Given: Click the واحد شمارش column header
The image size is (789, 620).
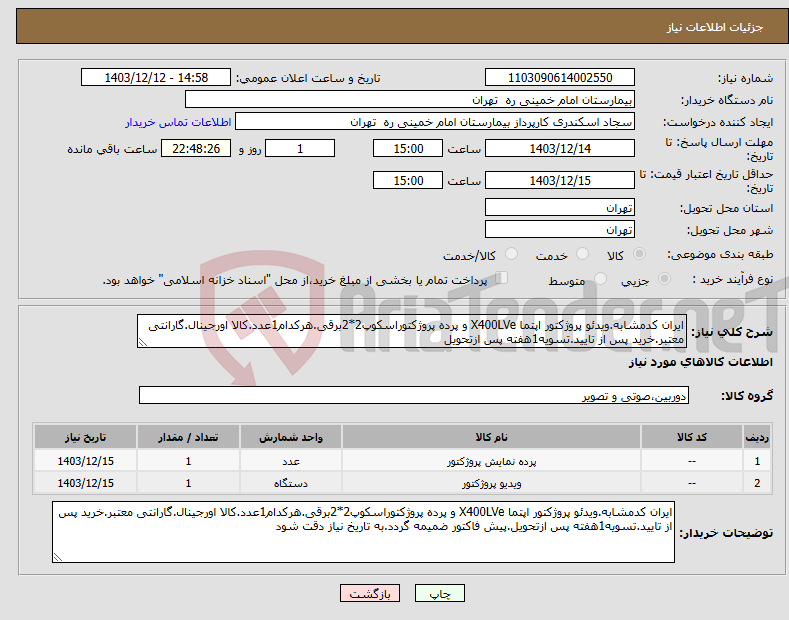Looking at the screenshot, I should [x=291, y=437].
